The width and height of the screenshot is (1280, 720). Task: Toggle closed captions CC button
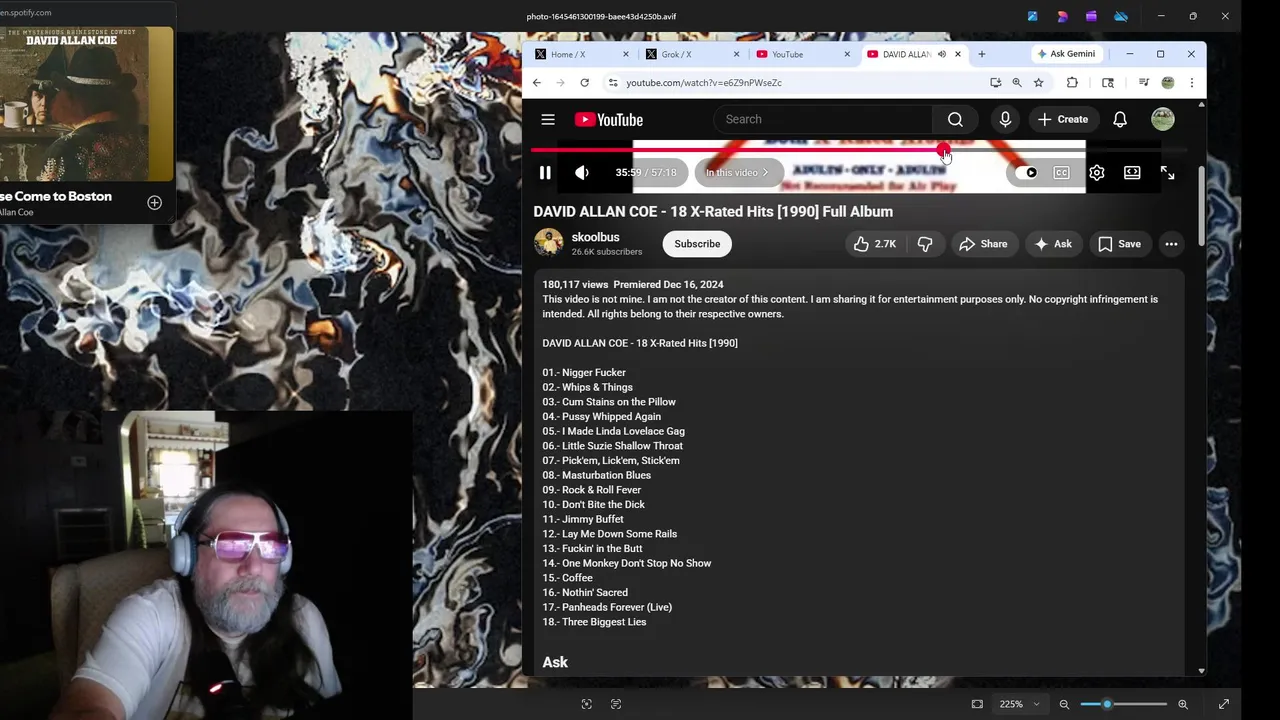click(1061, 173)
